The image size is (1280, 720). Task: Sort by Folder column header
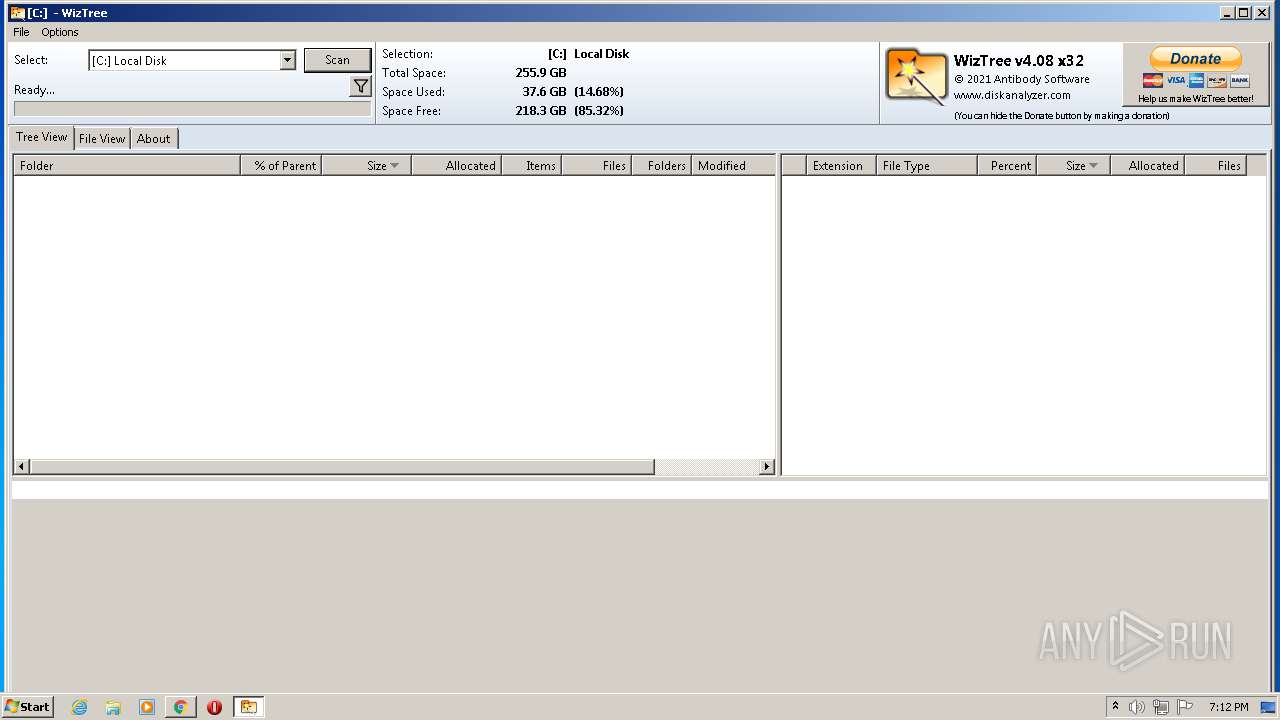point(127,165)
